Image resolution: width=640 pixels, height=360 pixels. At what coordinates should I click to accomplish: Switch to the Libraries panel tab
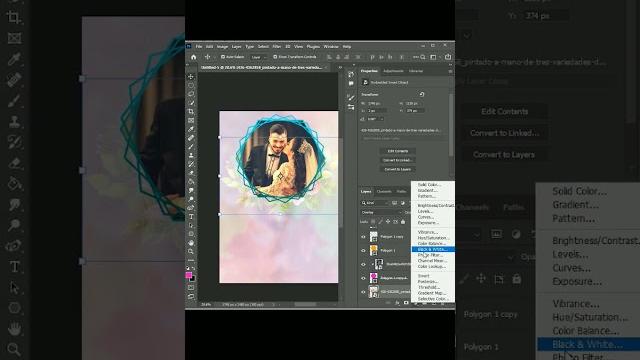[416, 71]
